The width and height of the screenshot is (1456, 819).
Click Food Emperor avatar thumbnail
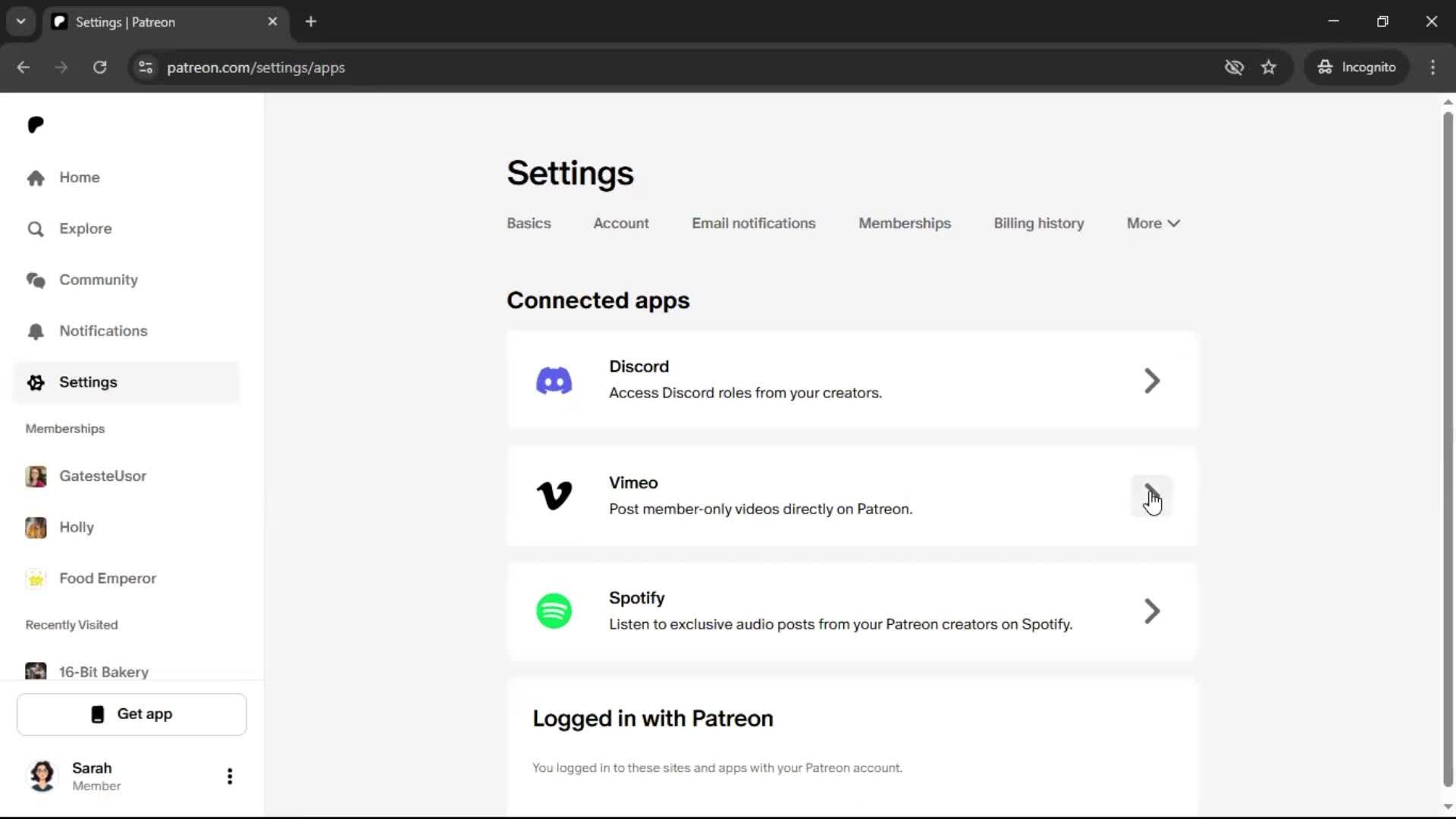36,579
